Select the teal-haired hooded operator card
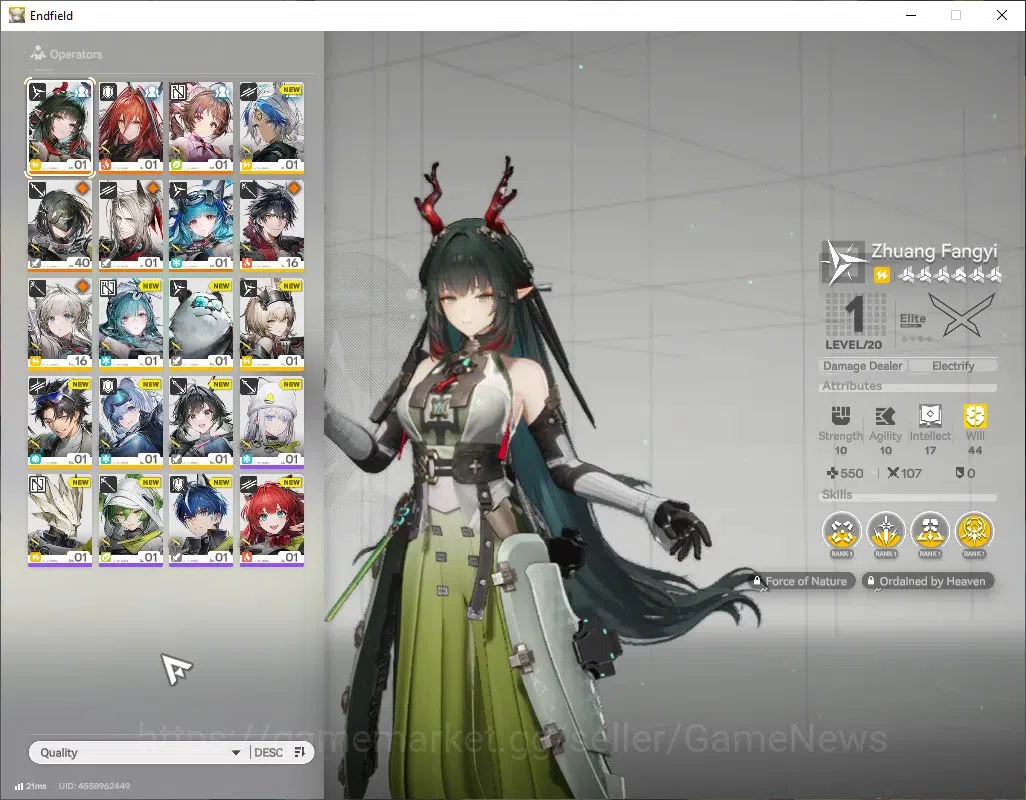 pyautogui.click(x=131, y=324)
